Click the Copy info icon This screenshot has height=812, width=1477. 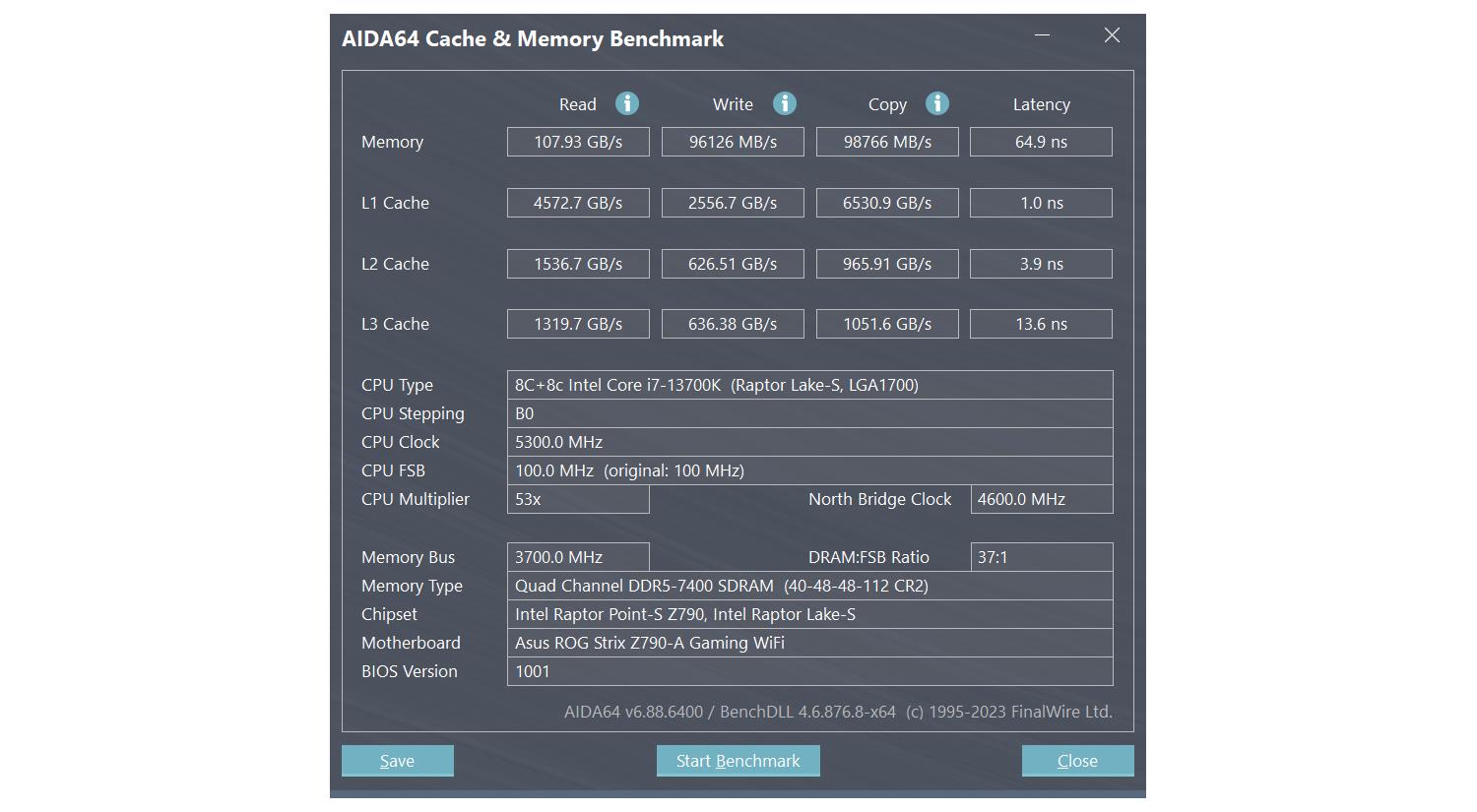point(937,103)
